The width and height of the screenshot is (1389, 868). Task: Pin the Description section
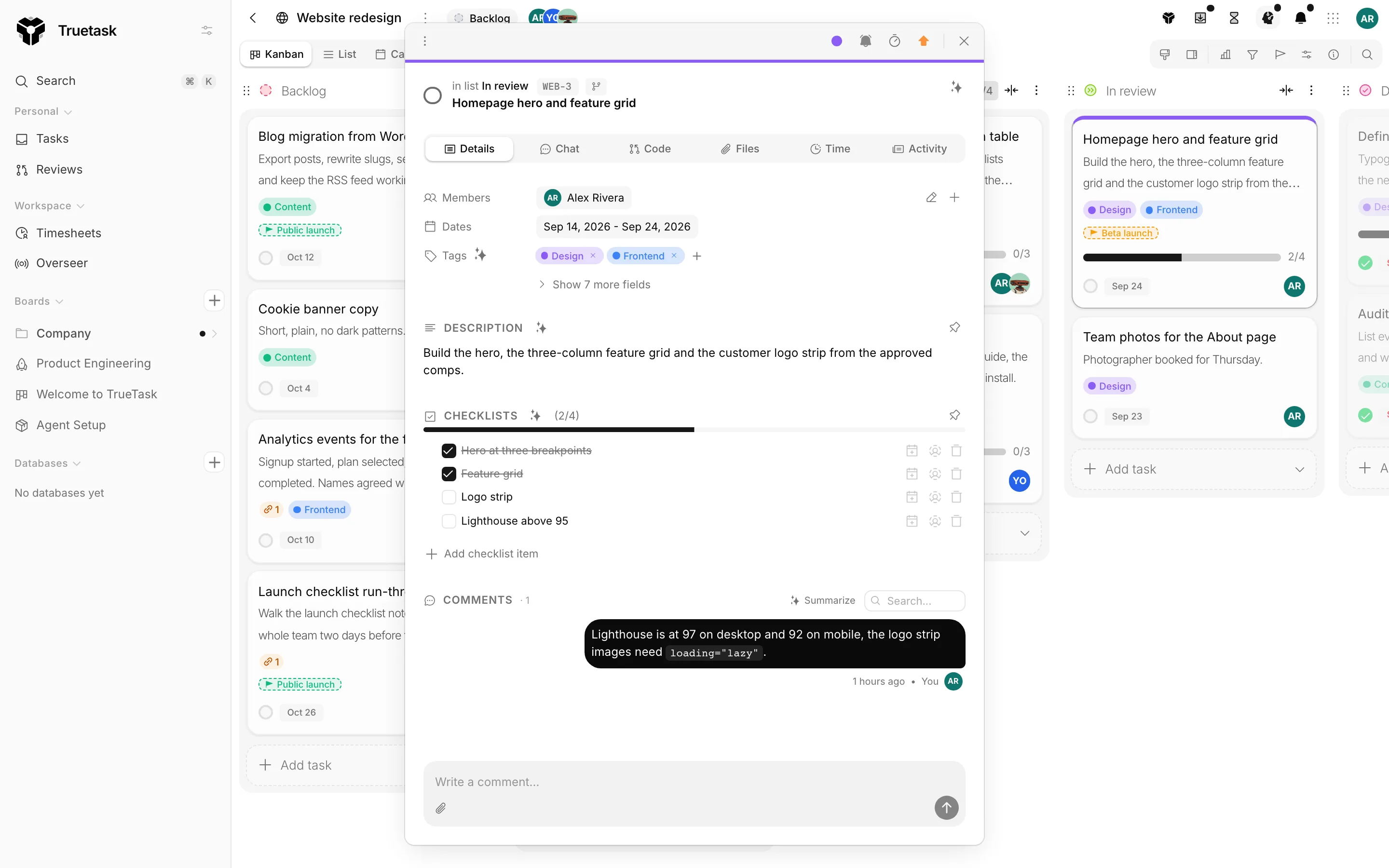[x=954, y=327]
